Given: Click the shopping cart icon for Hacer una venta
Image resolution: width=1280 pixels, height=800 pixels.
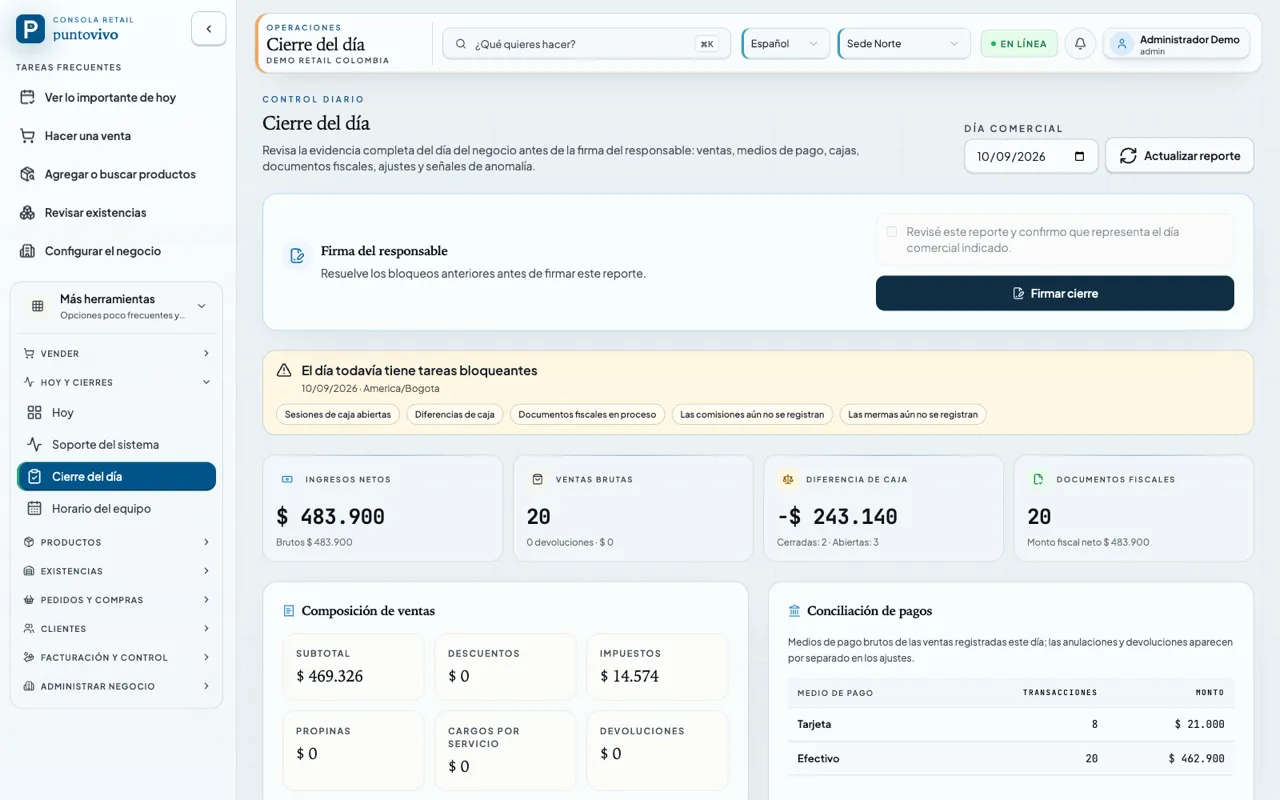Looking at the screenshot, I should [x=28, y=136].
